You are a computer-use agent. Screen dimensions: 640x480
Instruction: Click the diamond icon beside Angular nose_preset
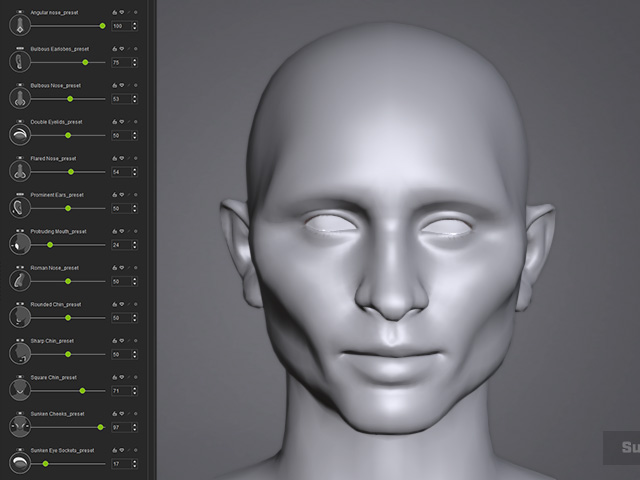[122, 13]
